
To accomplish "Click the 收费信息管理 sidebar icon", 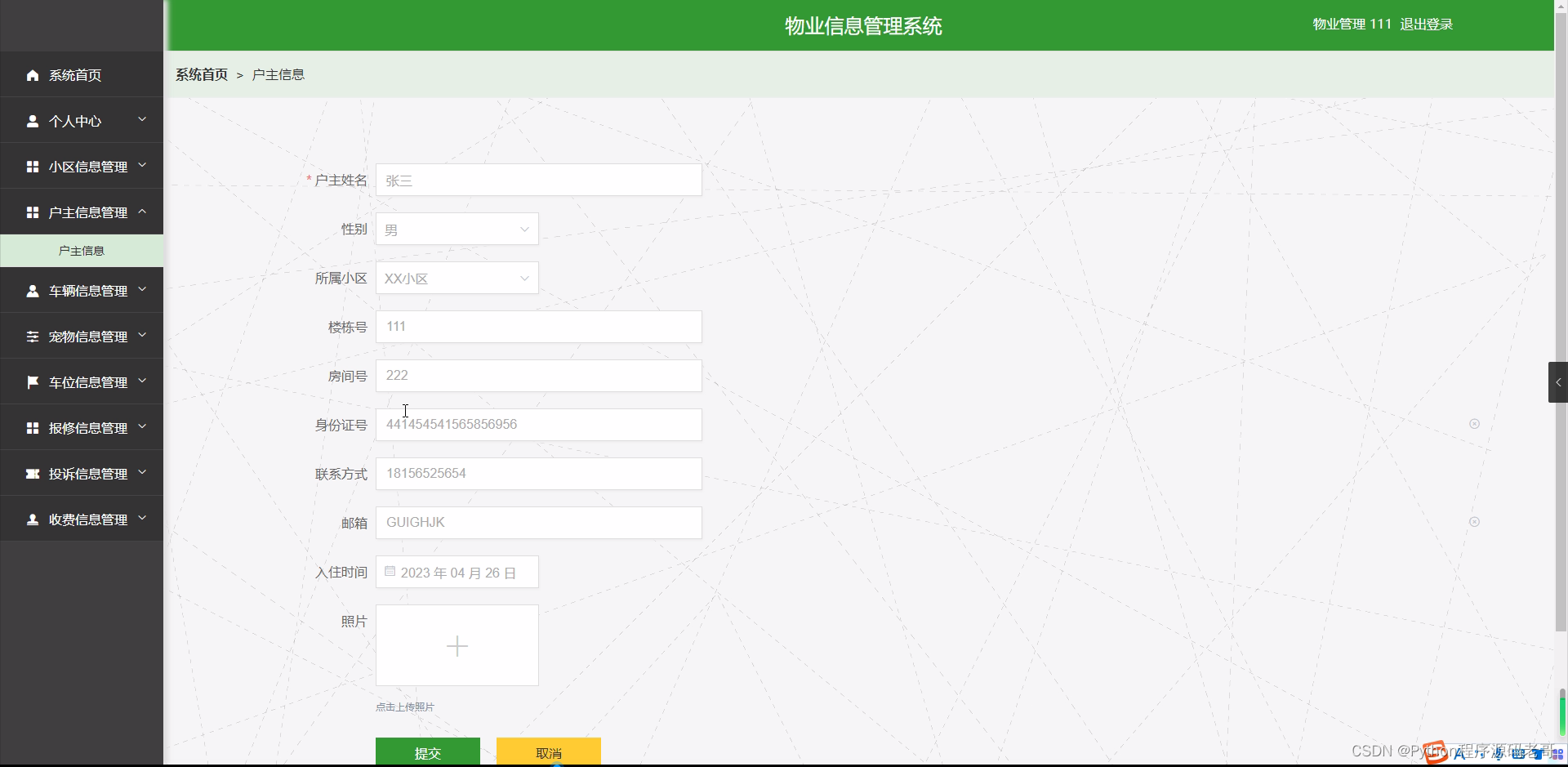I will pyautogui.click(x=33, y=519).
